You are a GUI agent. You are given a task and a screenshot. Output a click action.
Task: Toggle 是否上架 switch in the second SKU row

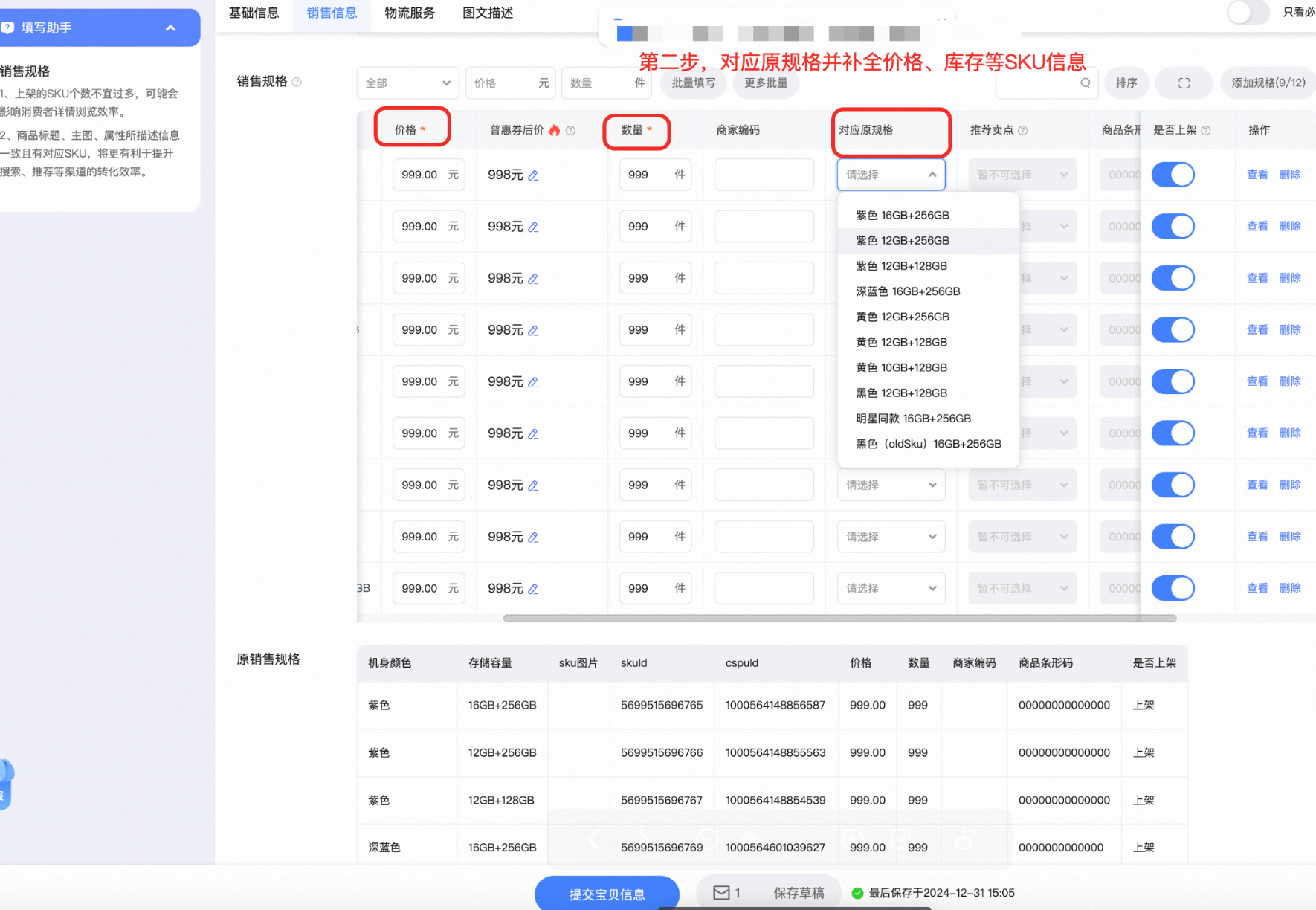pos(1173,226)
